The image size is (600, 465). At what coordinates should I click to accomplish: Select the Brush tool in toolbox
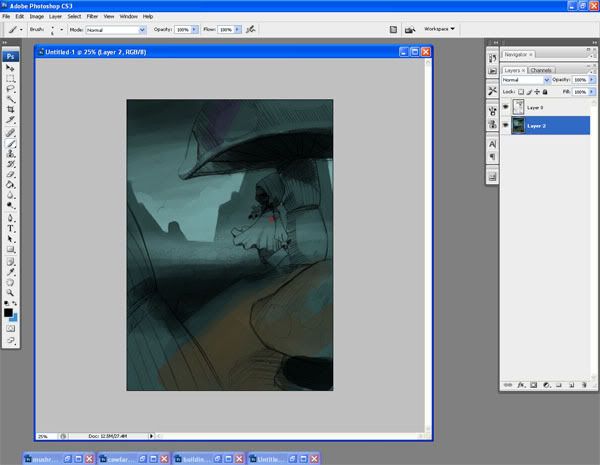[x=10, y=144]
